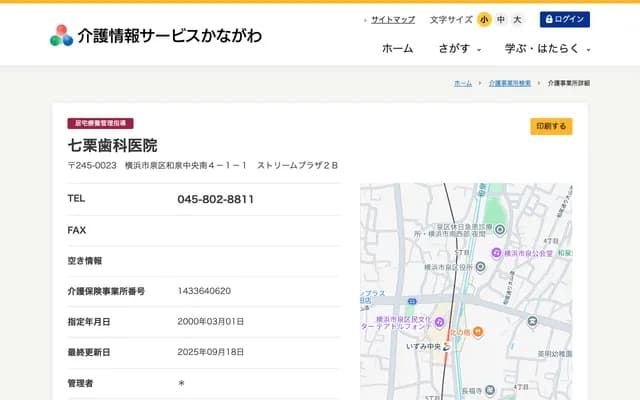The width and height of the screenshot is (640, 400).
Task: Expand the さがす dropdown menu
Action: pyautogui.click(x=460, y=48)
